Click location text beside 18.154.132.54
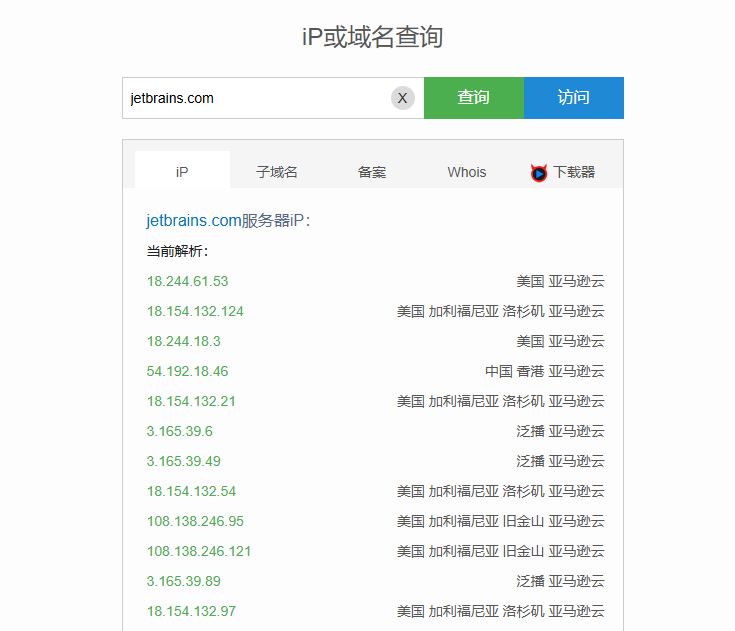 pyautogui.click(x=501, y=491)
